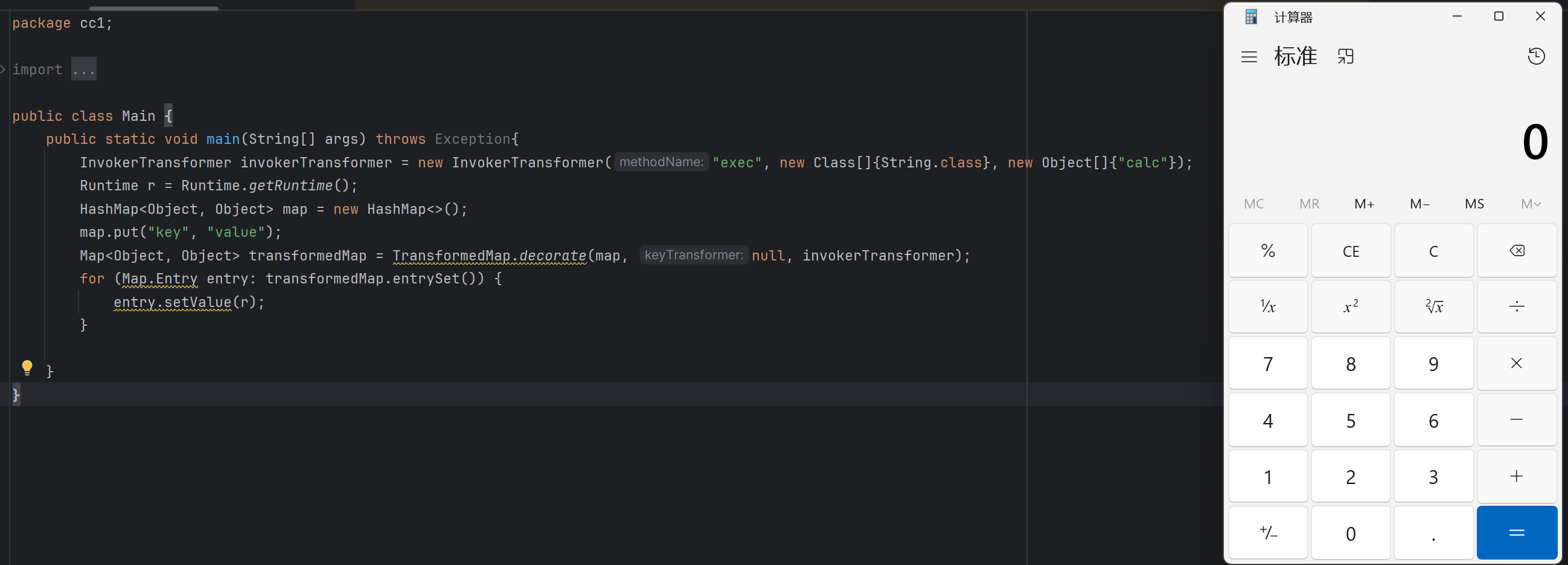Viewport: 1568px width, 565px height.
Task: Click the "key" string in map.put
Action: 168,232
